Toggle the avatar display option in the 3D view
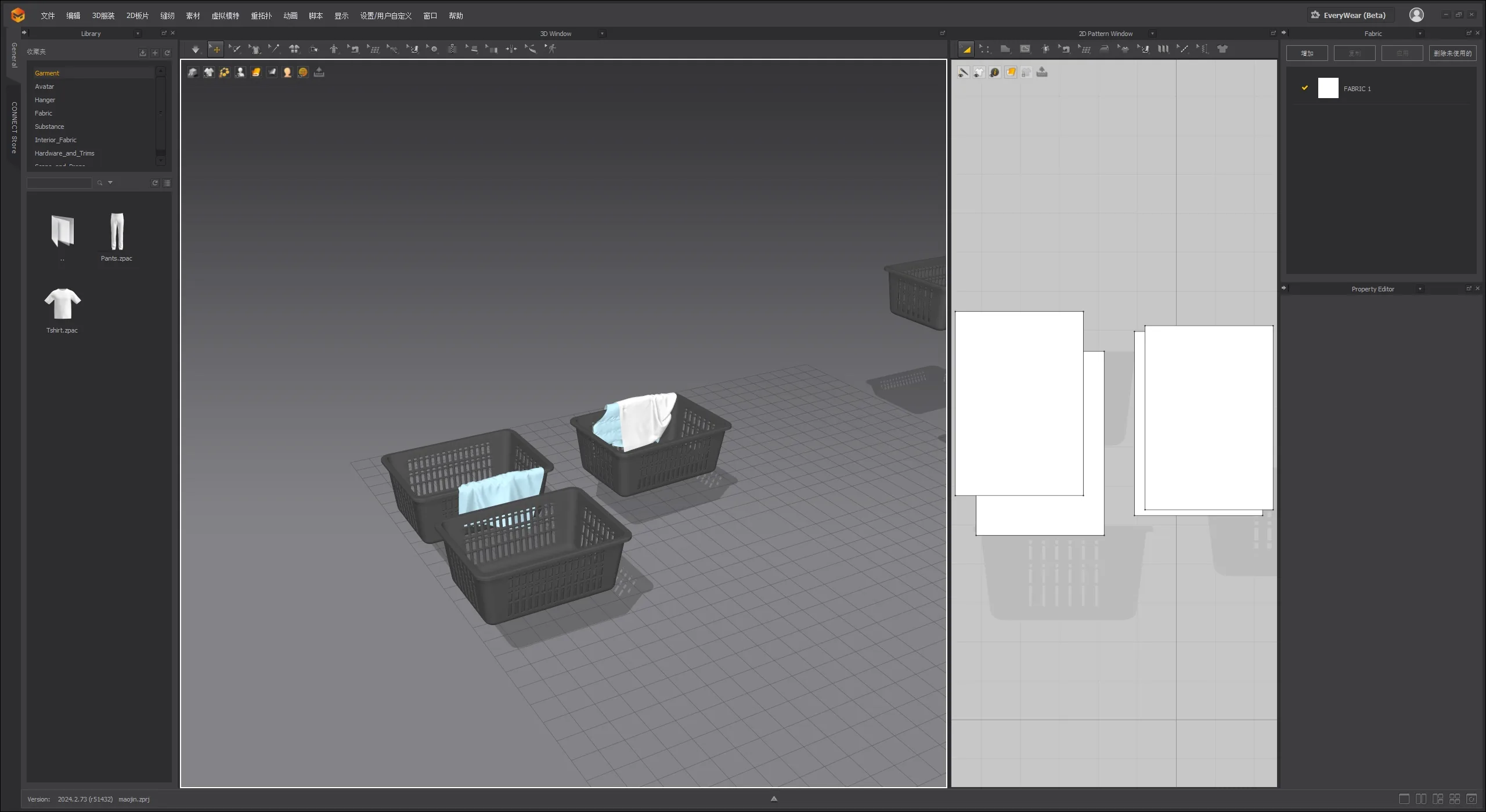Image resolution: width=1486 pixels, height=812 pixels. [240, 72]
